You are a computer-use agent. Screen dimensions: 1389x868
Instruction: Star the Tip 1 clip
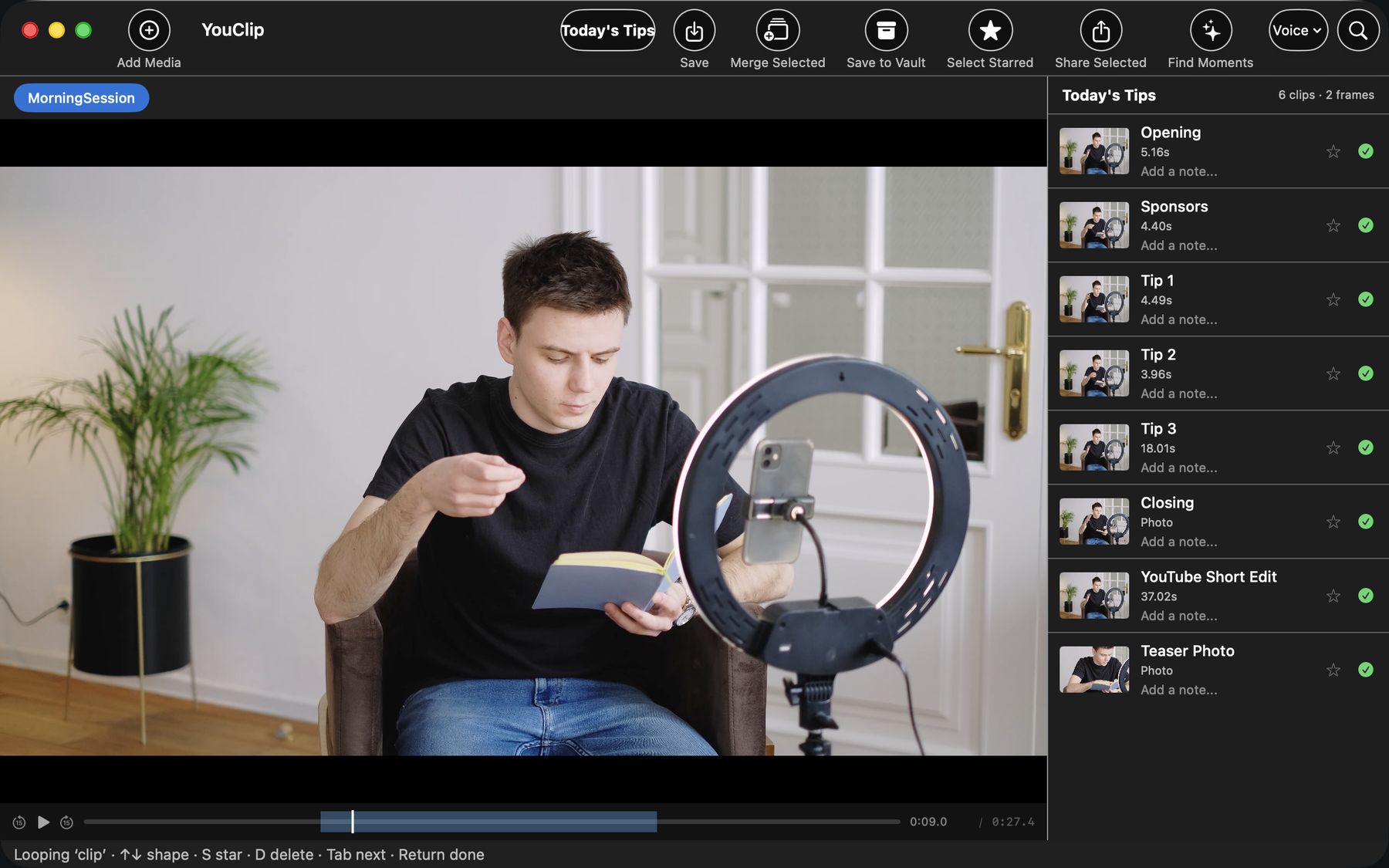click(x=1333, y=299)
